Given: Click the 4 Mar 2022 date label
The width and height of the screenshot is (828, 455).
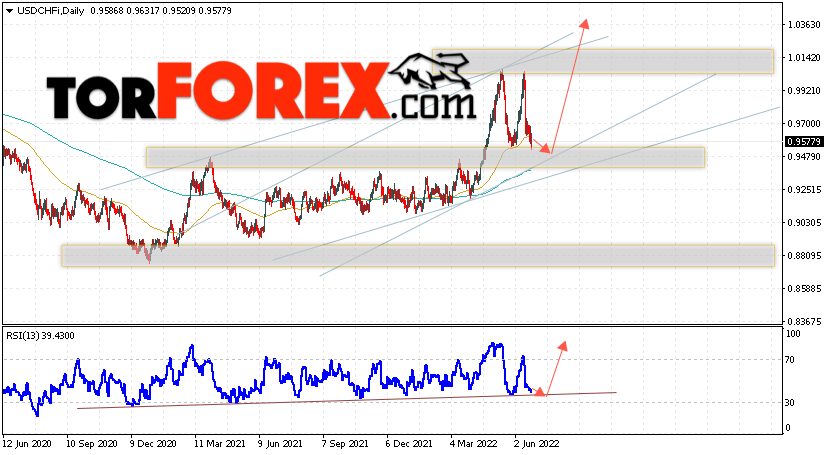Looking at the screenshot, I should (473, 444).
